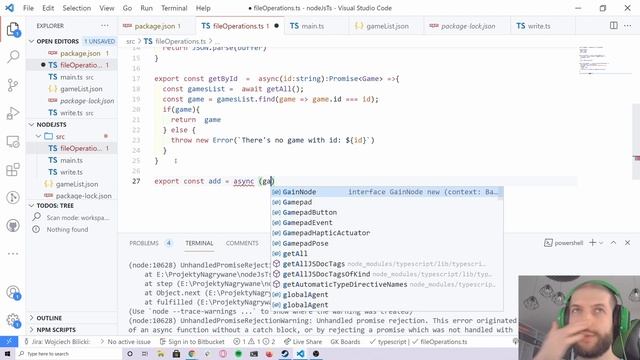Switch to package-lock.json editor tab
Screen dimensions: 640x360
(467, 26)
